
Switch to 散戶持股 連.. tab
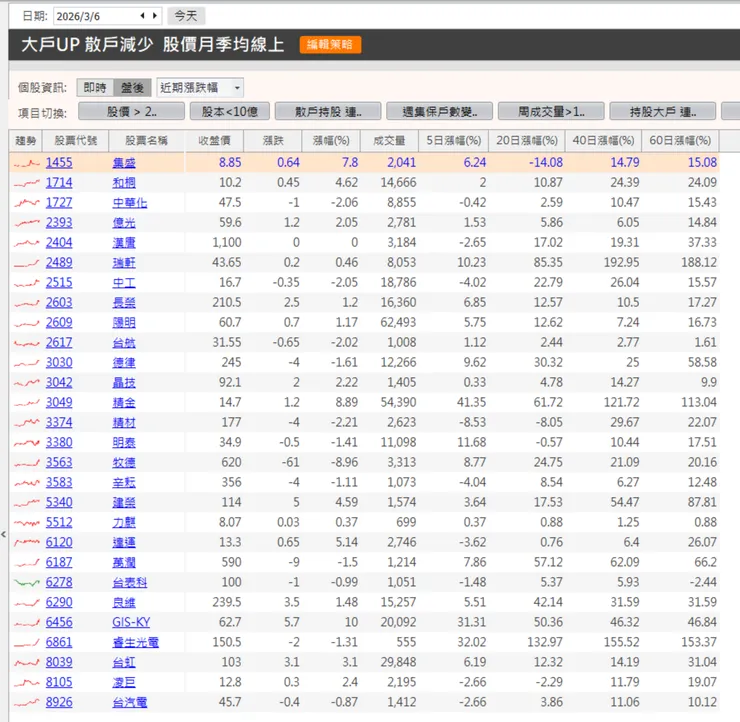click(328, 112)
